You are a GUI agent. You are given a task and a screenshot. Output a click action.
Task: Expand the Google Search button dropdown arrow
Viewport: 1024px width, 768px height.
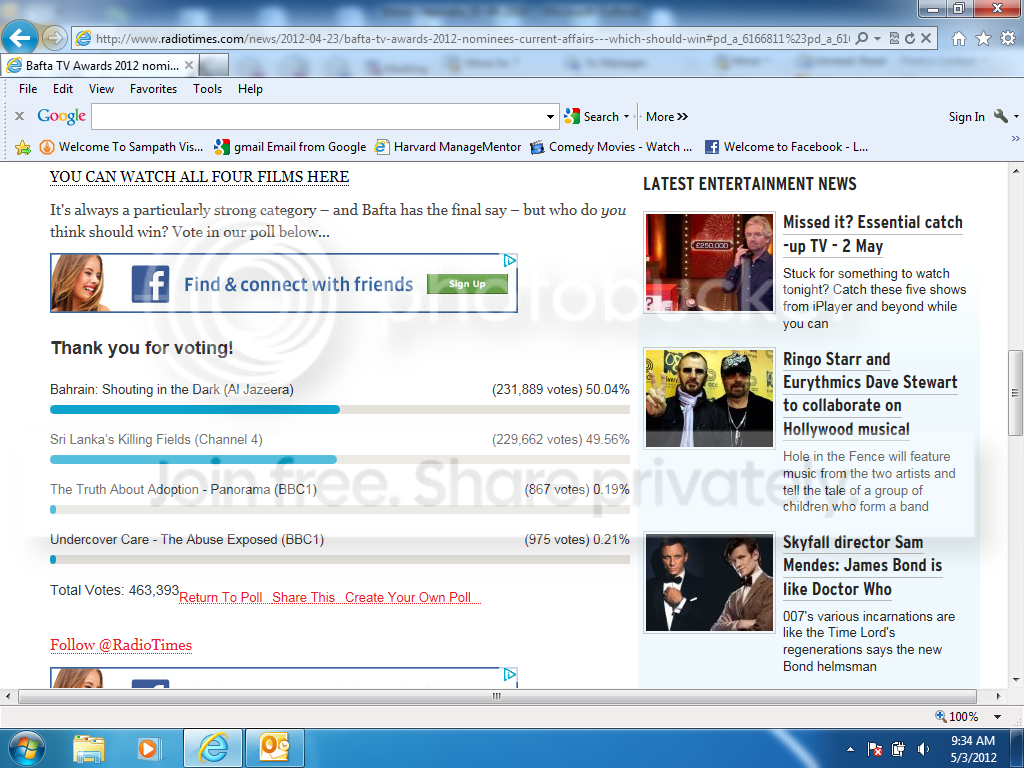(x=627, y=116)
